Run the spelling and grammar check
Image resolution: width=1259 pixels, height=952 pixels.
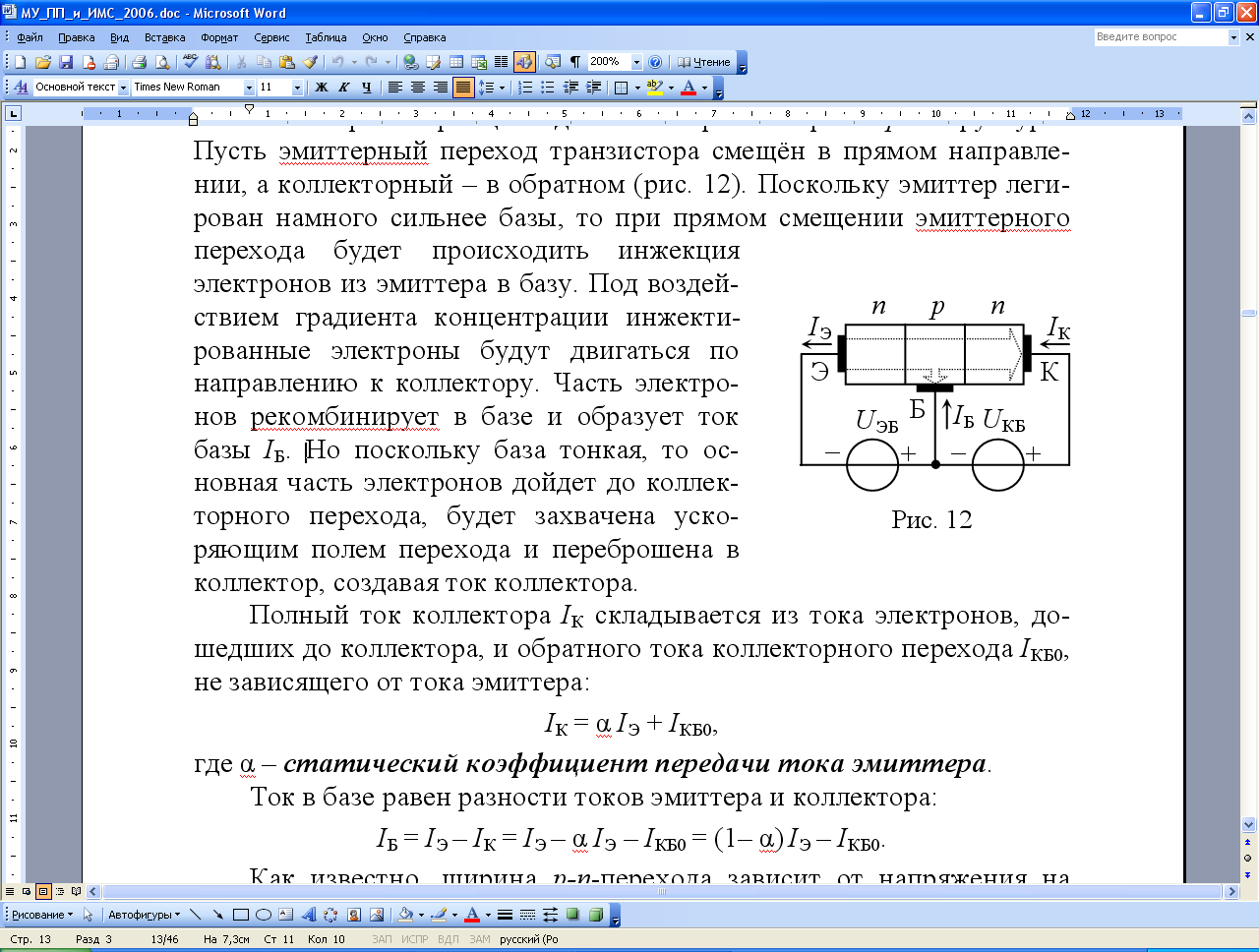pos(190,62)
